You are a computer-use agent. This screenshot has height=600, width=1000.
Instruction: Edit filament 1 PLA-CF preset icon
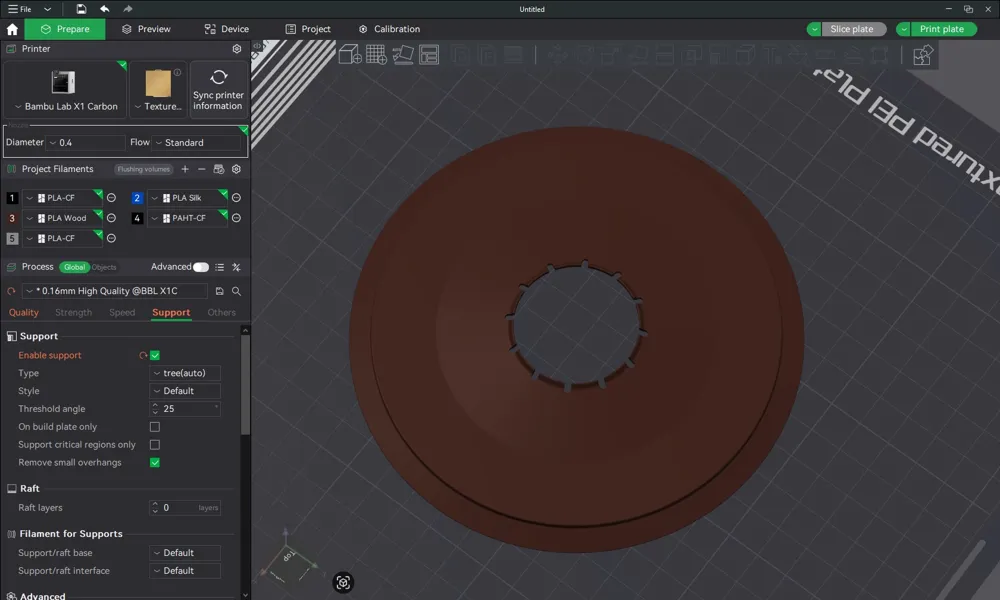(x=111, y=198)
